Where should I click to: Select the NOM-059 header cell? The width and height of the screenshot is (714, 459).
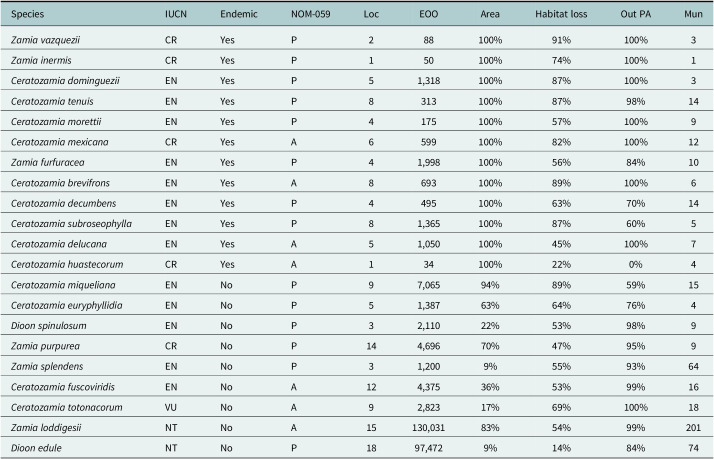311,14
